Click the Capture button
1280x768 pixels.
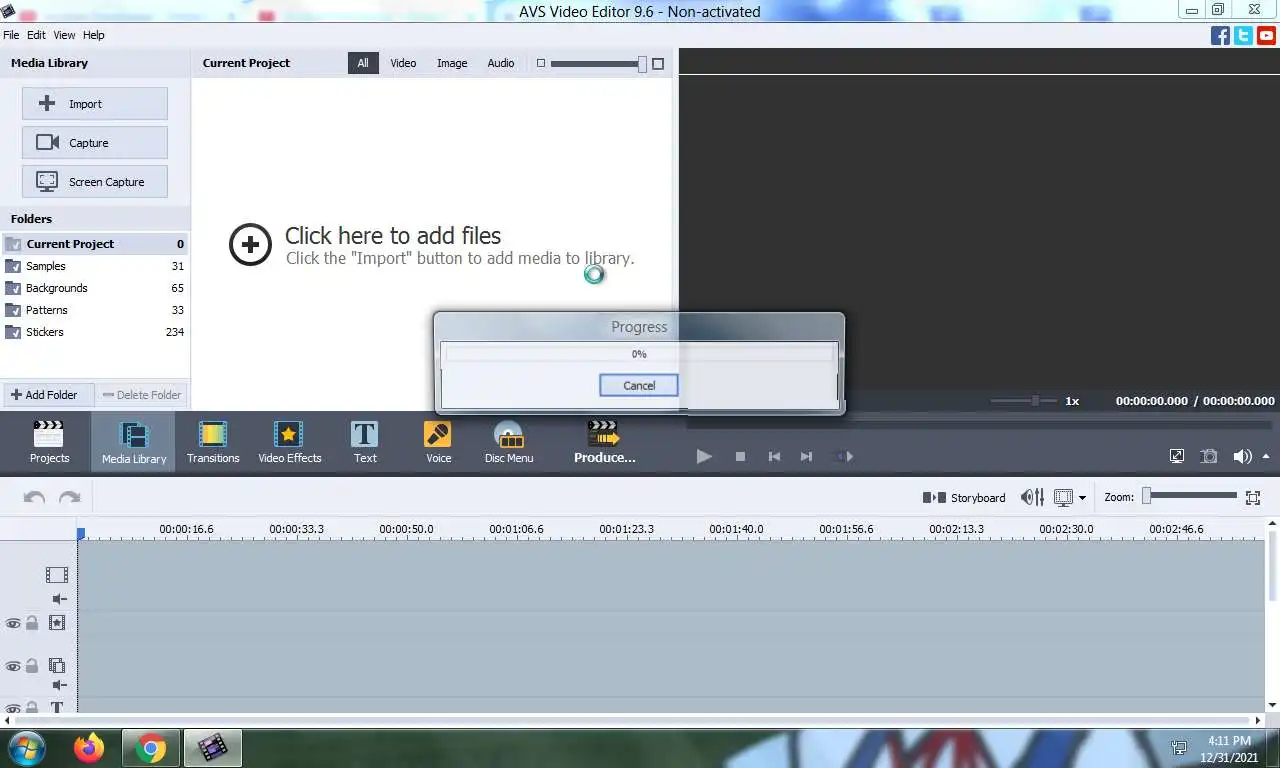click(x=95, y=143)
